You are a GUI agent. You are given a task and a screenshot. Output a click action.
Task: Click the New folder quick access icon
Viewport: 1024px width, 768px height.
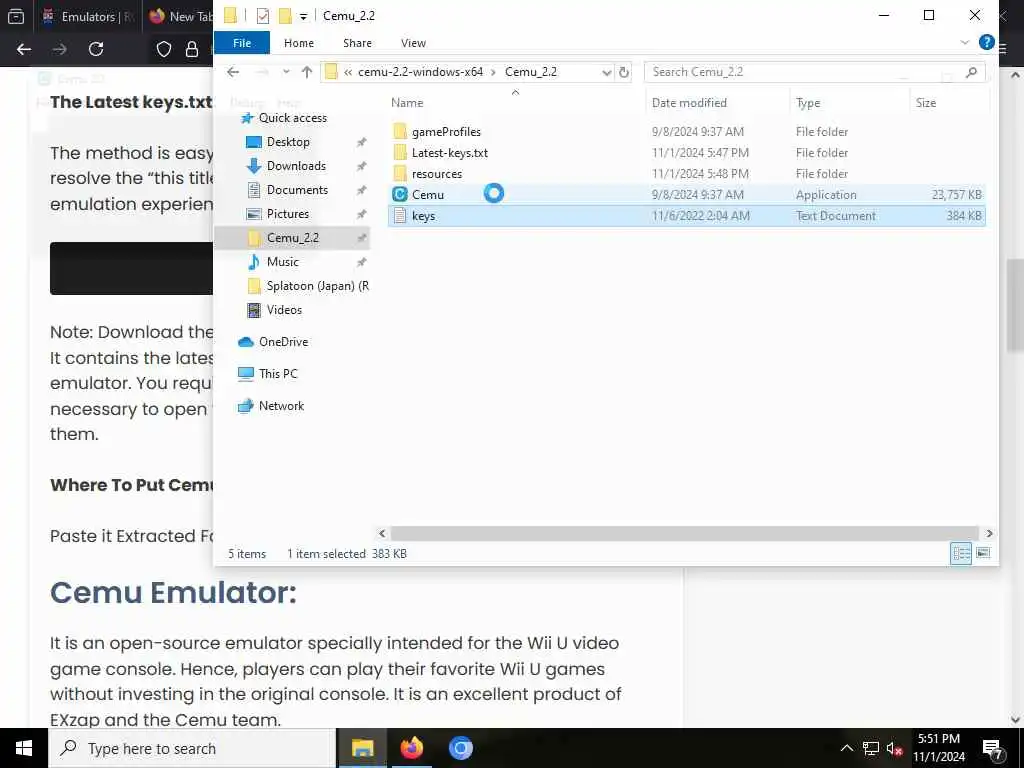pos(285,16)
